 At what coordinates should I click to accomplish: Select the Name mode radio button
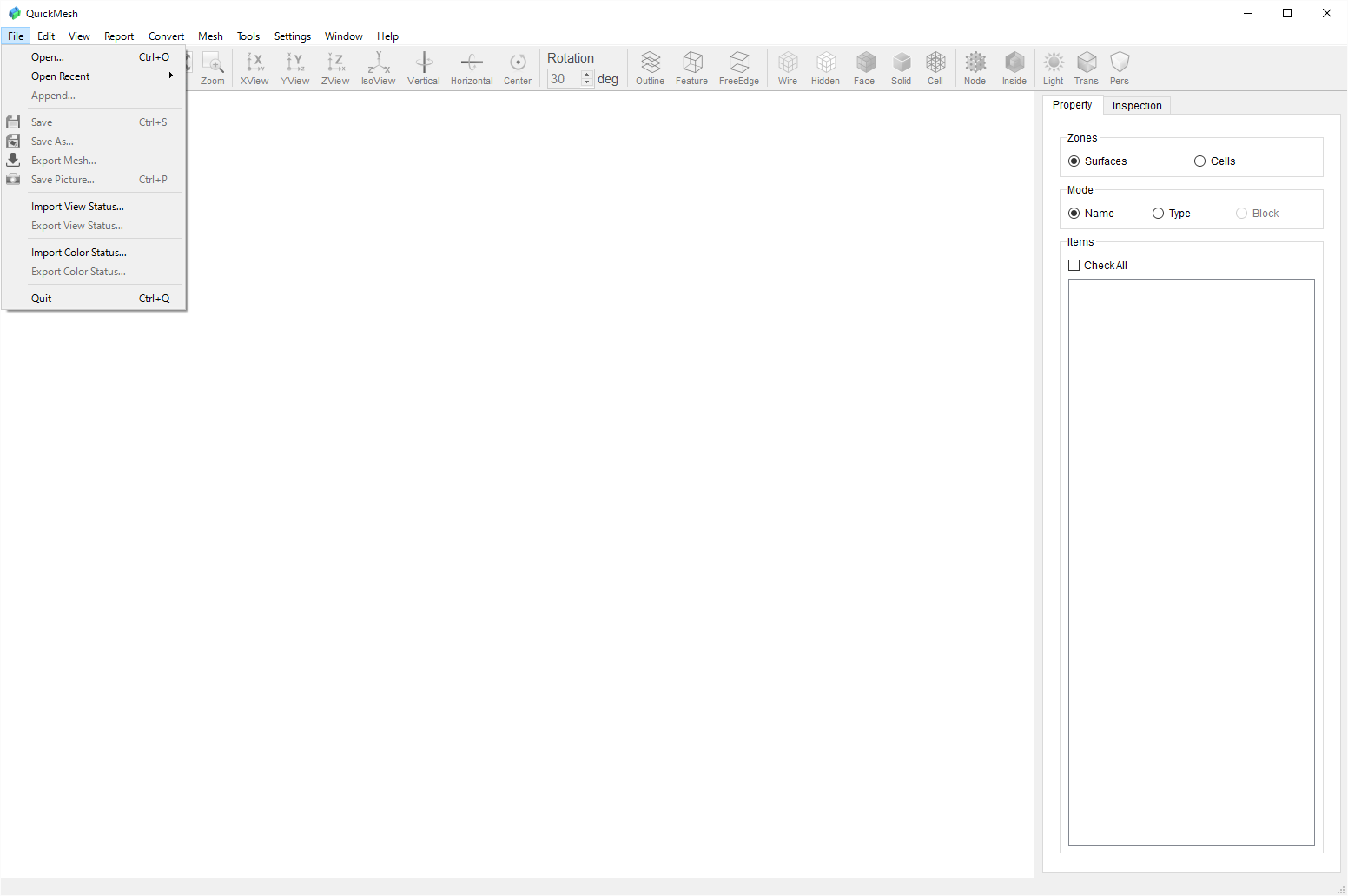coord(1074,214)
